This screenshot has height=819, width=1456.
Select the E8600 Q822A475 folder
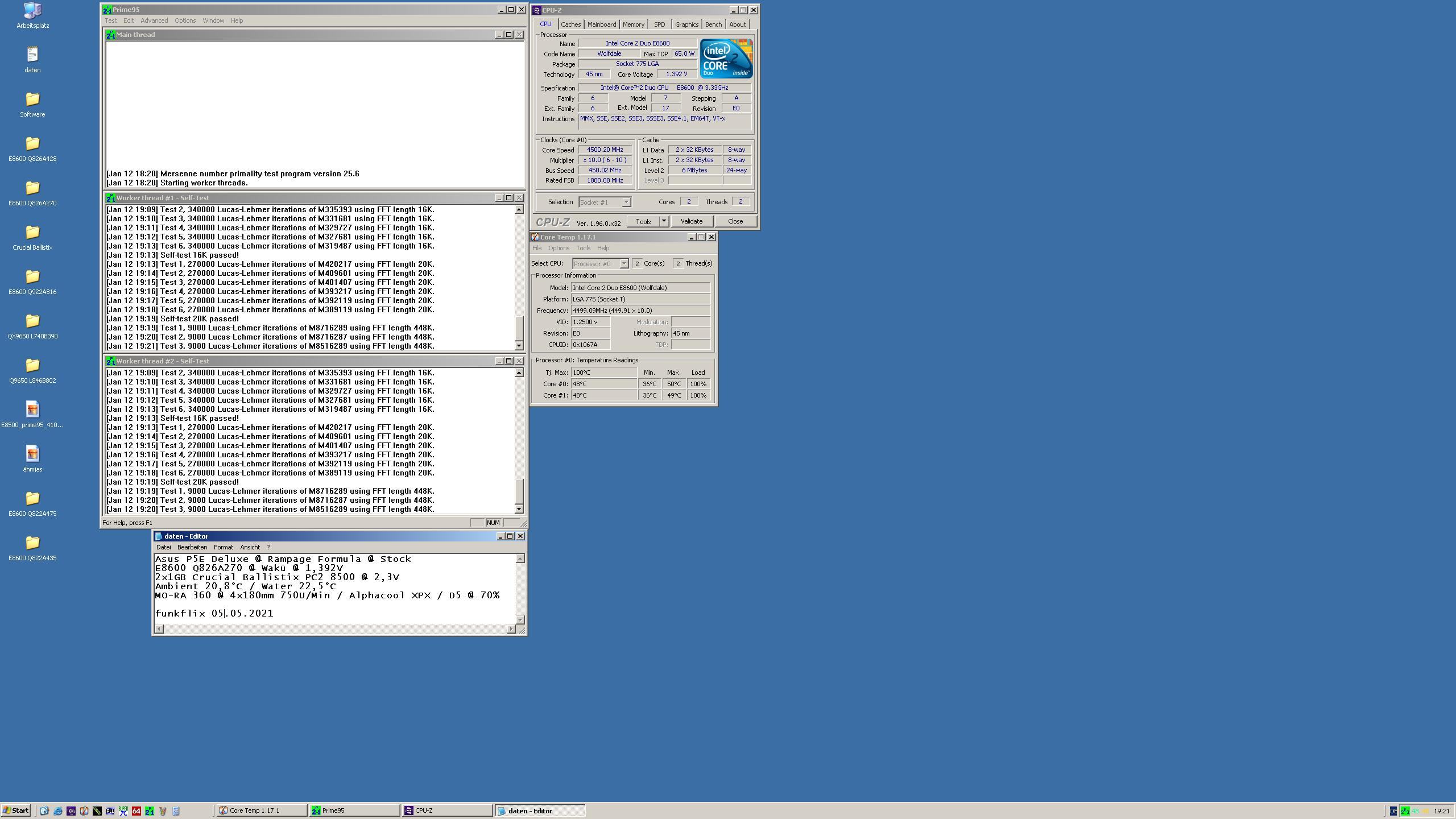coord(32,503)
